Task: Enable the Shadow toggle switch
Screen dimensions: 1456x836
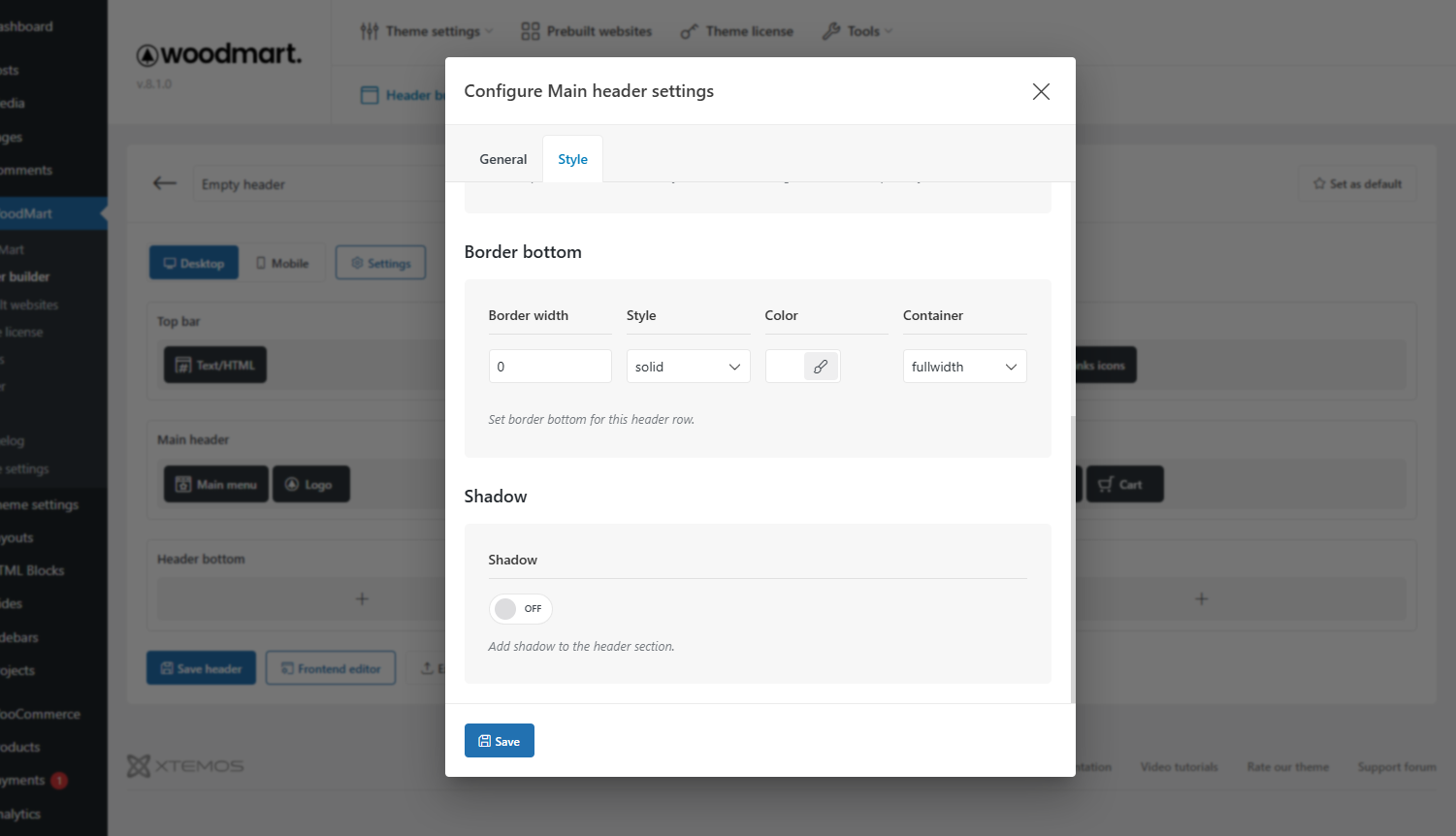Action: point(520,609)
